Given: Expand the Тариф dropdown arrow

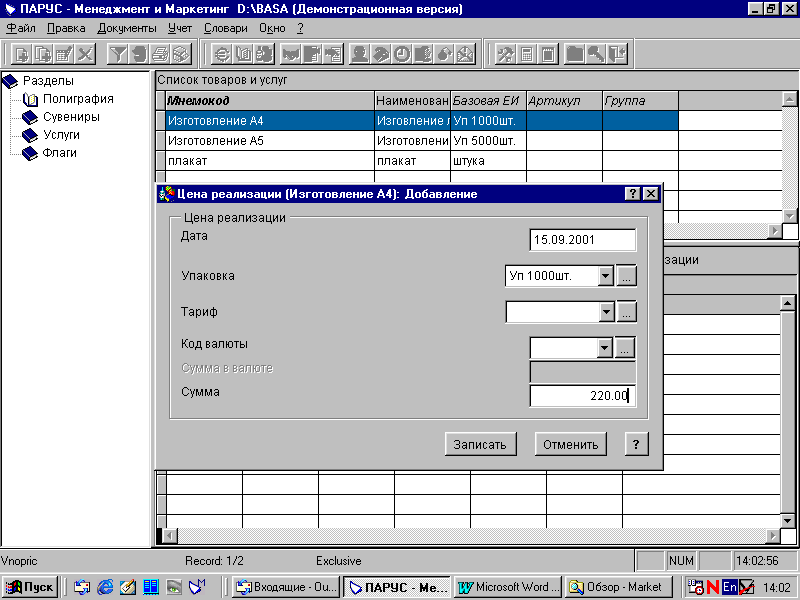Looking at the screenshot, I should pyautogui.click(x=606, y=312).
